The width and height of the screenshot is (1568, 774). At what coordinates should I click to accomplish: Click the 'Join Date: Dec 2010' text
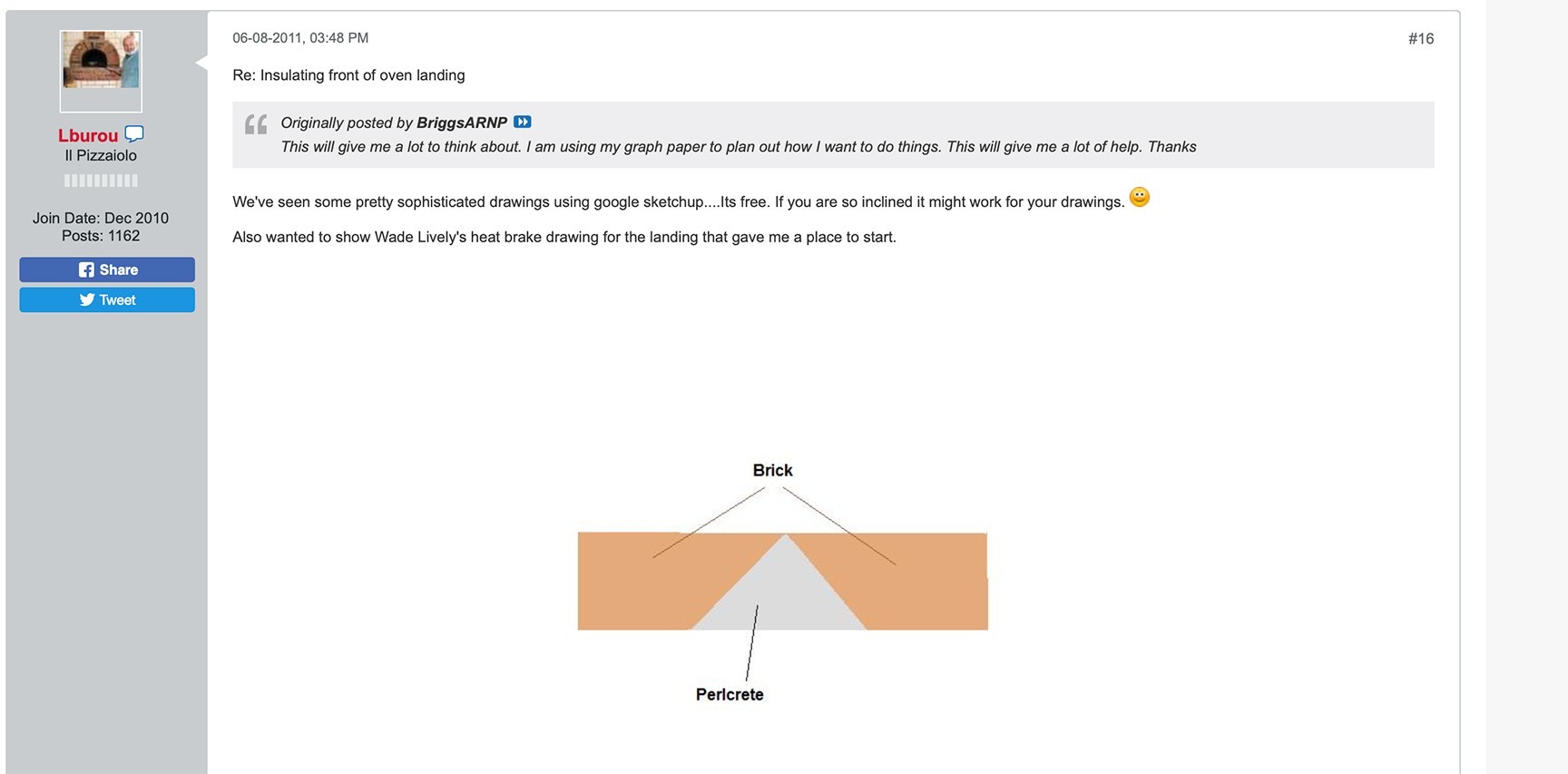point(101,218)
